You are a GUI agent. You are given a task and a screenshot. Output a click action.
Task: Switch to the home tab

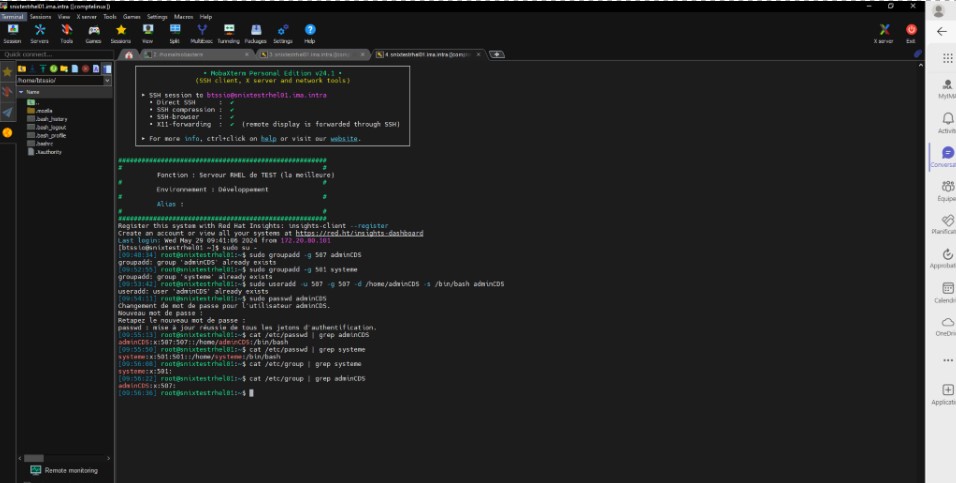128,54
